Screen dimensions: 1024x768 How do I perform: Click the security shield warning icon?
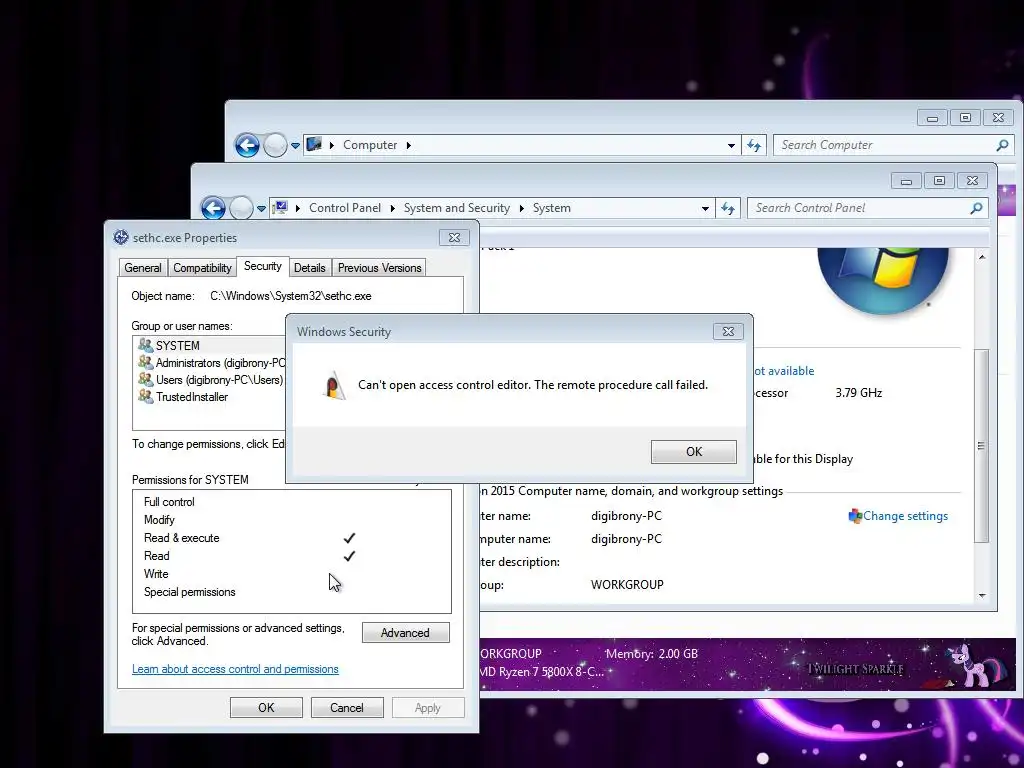pos(334,385)
